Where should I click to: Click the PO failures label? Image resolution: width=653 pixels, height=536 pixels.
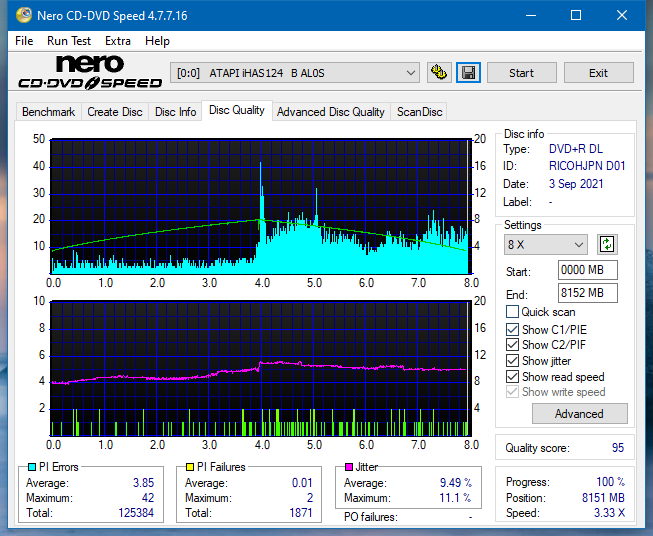[371, 517]
